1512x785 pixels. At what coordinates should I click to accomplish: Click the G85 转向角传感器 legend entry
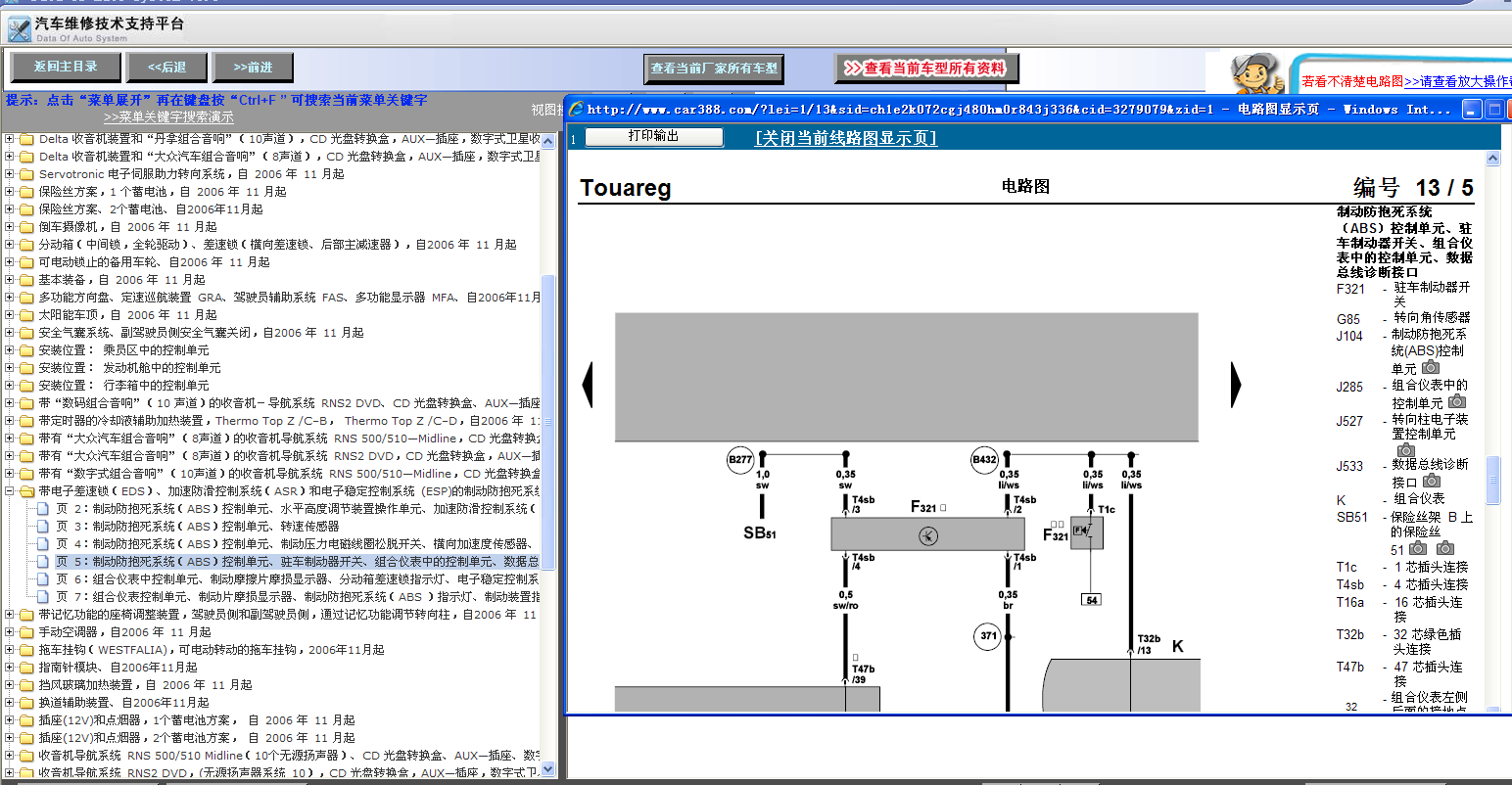(1403, 318)
